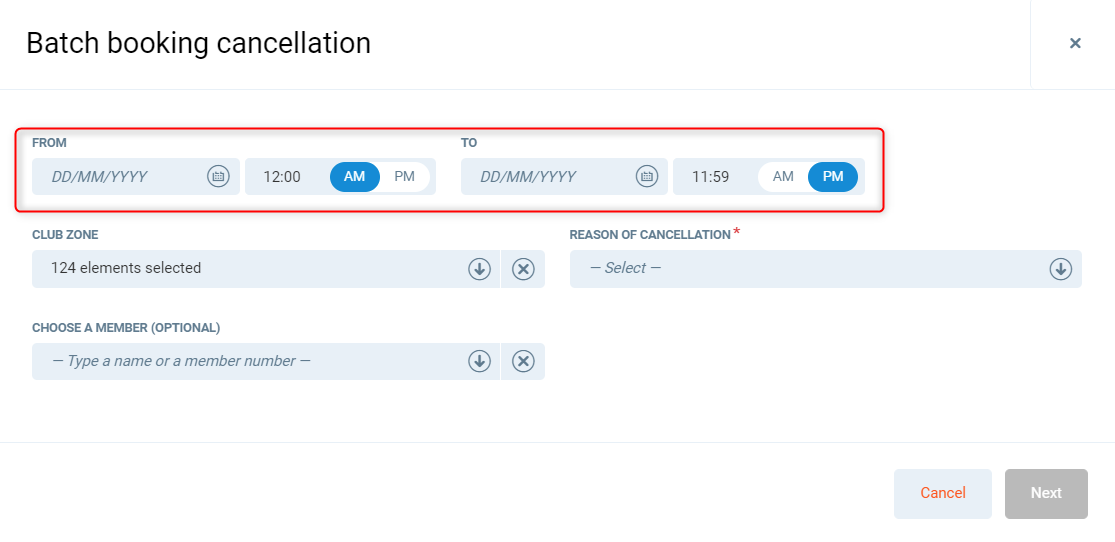The height and width of the screenshot is (542, 1115).
Task: Select AM for the FROM time
Action: click(x=355, y=177)
